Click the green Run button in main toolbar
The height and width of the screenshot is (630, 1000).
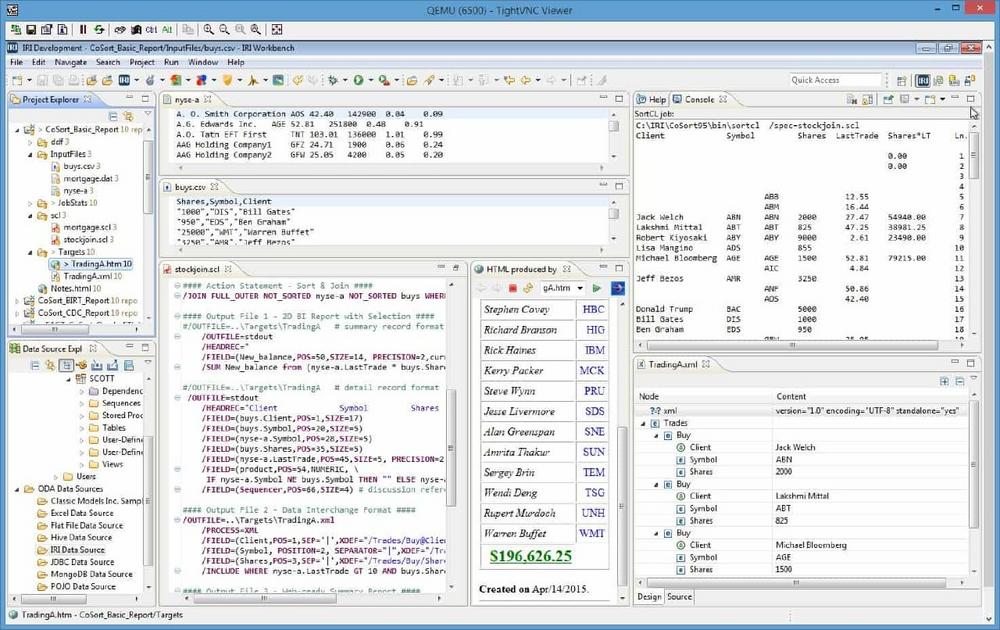[358, 80]
